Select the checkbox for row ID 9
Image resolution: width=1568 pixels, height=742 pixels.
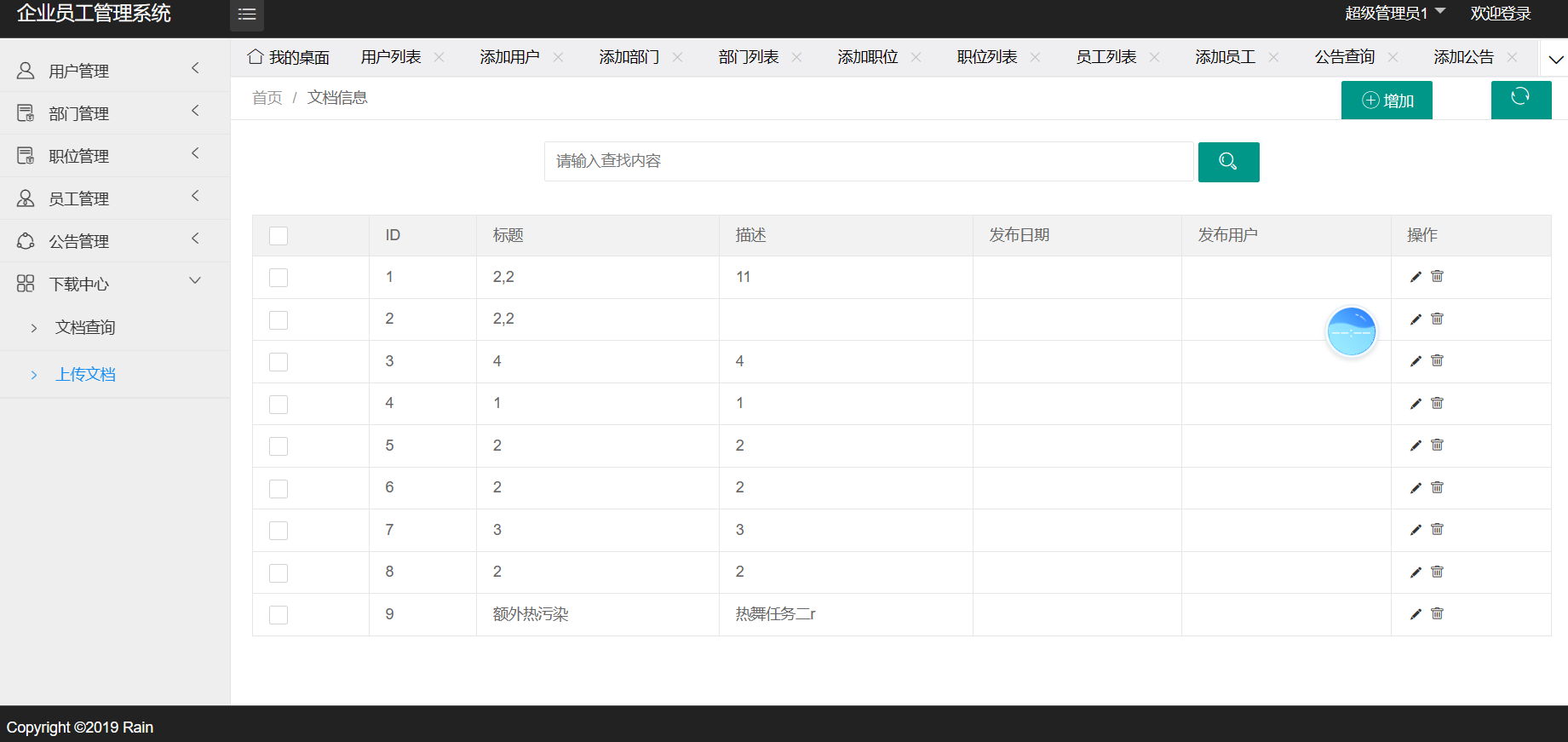point(279,615)
